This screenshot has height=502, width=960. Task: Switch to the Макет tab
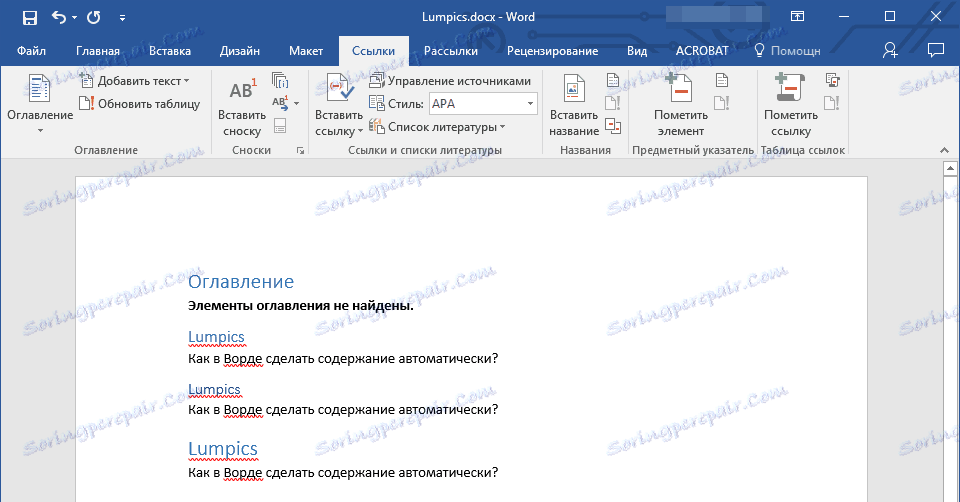pos(306,51)
